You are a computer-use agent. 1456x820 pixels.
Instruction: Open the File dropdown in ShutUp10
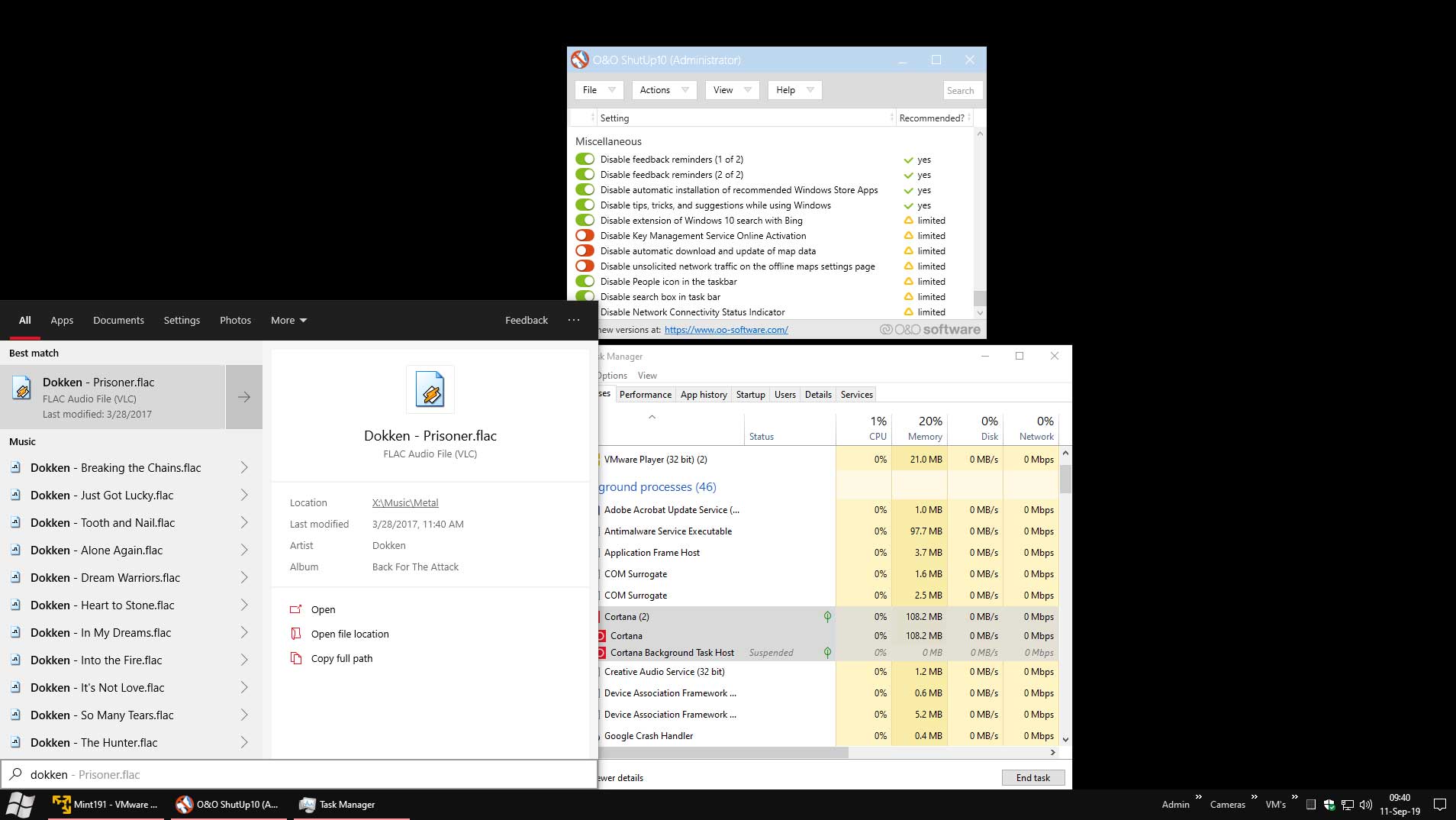(x=599, y=90)
